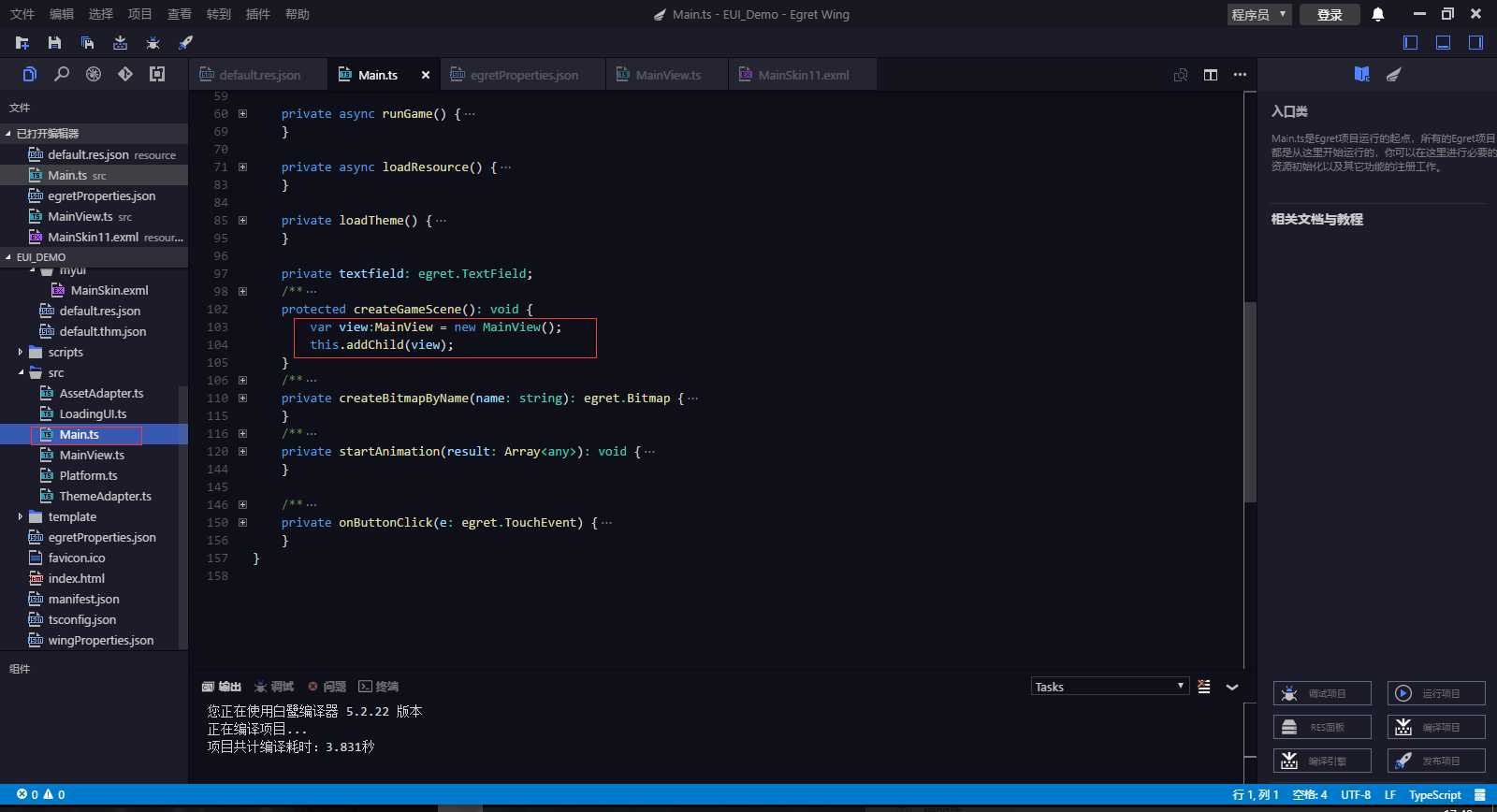
Task: Click the 登录 login button
Action: pyautogui.click(x=1330, y=14)
